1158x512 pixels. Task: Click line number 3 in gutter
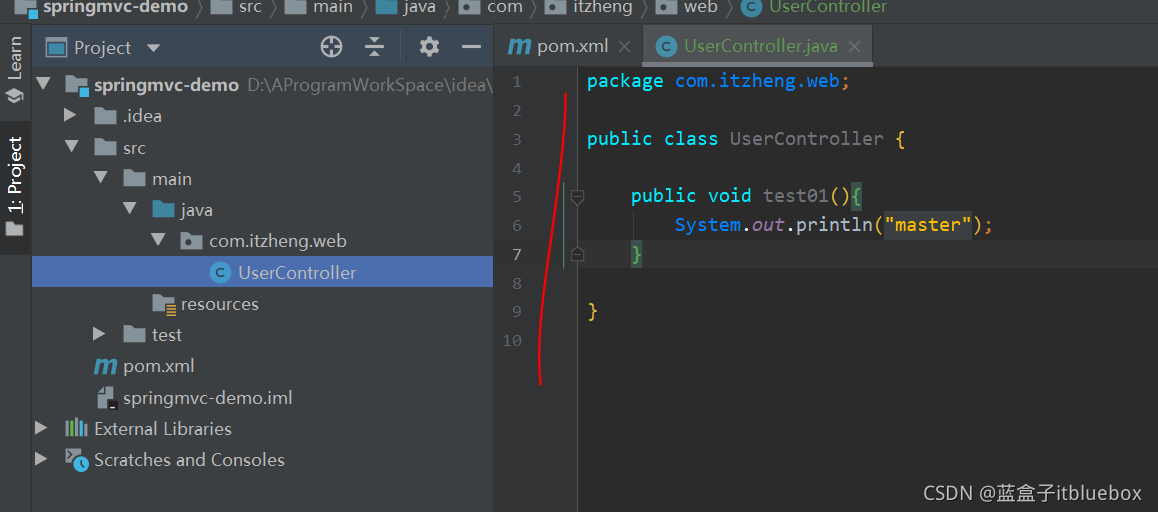tap(516, 140)
